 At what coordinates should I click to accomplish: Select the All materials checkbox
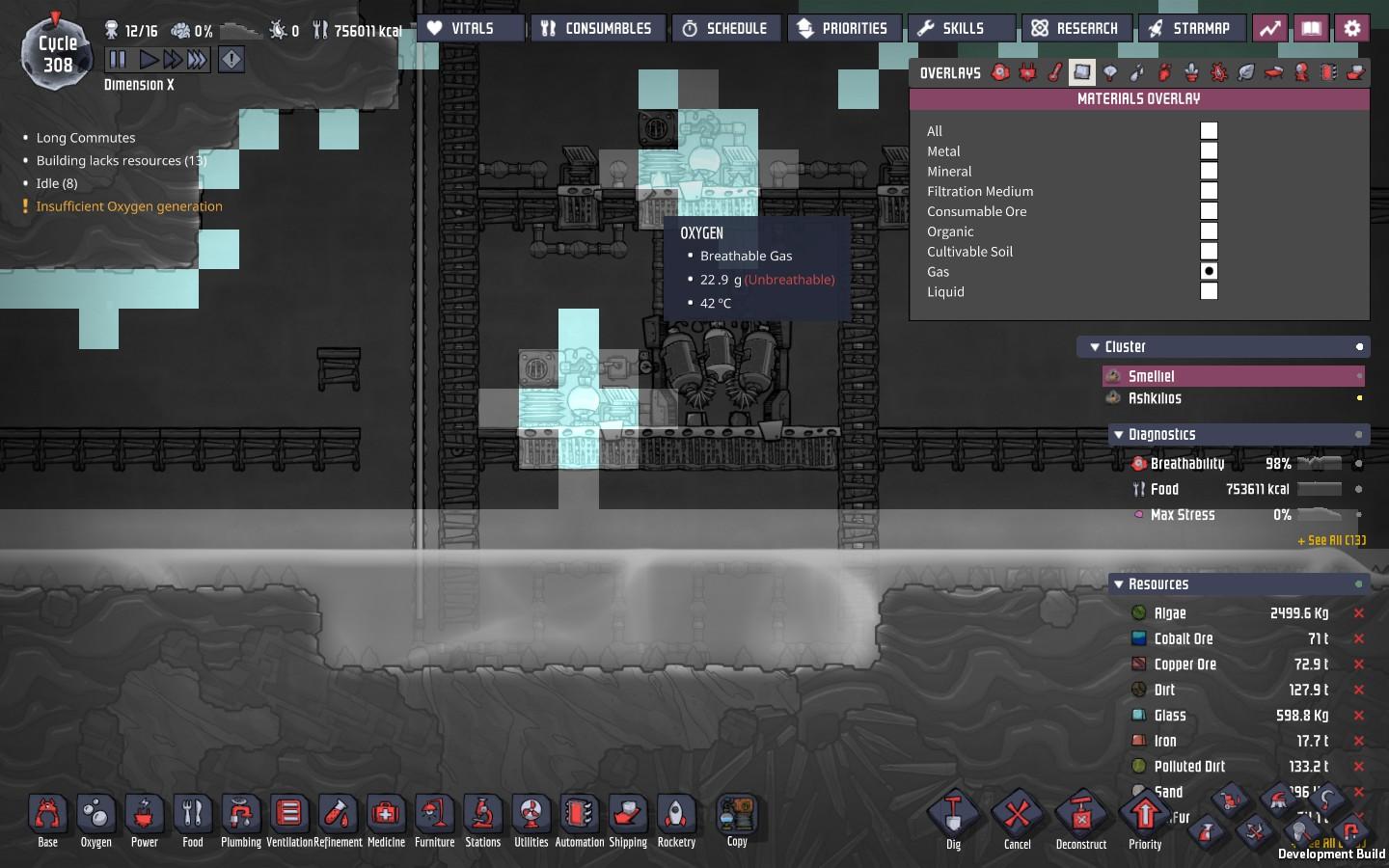(1209, 130)
